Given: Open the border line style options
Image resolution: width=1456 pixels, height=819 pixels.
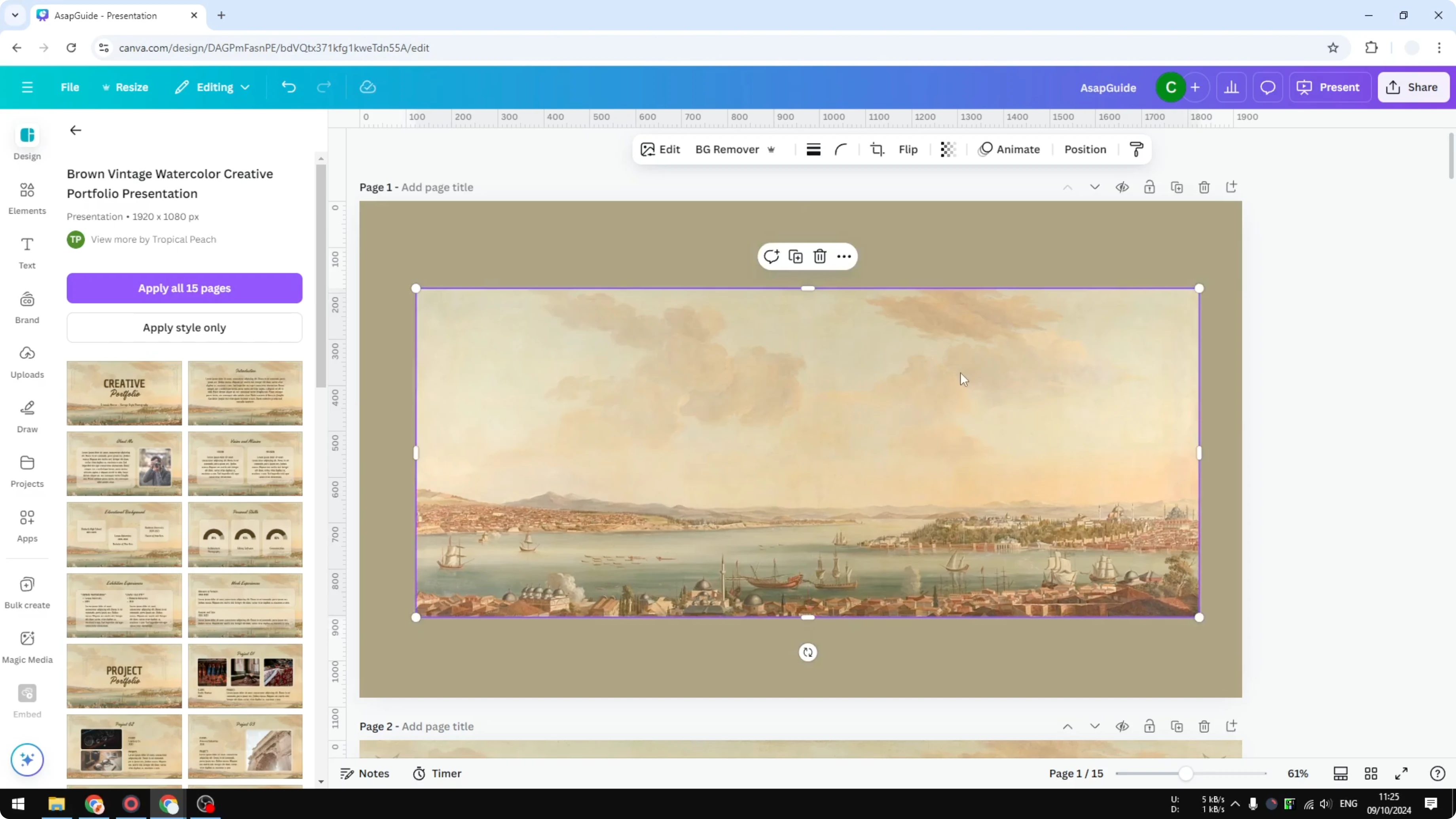Looking at the screenshot, I should (813, 149).
